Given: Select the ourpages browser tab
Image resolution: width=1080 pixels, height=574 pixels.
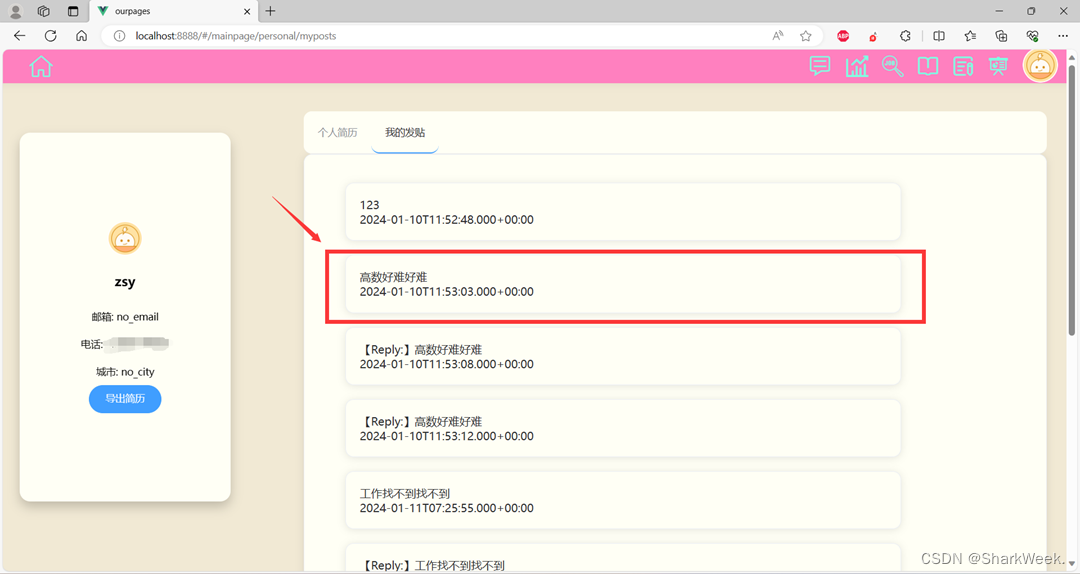Looking at the screenshot, I should (x=174, y=11).
